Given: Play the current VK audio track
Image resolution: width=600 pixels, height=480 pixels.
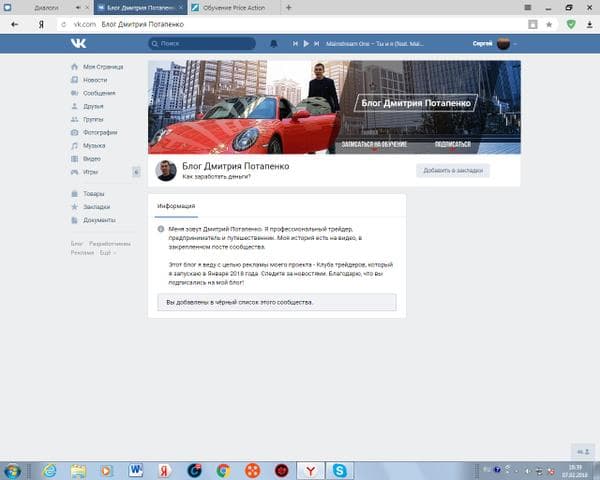Looking at the screenshot, I should (306, 44).
